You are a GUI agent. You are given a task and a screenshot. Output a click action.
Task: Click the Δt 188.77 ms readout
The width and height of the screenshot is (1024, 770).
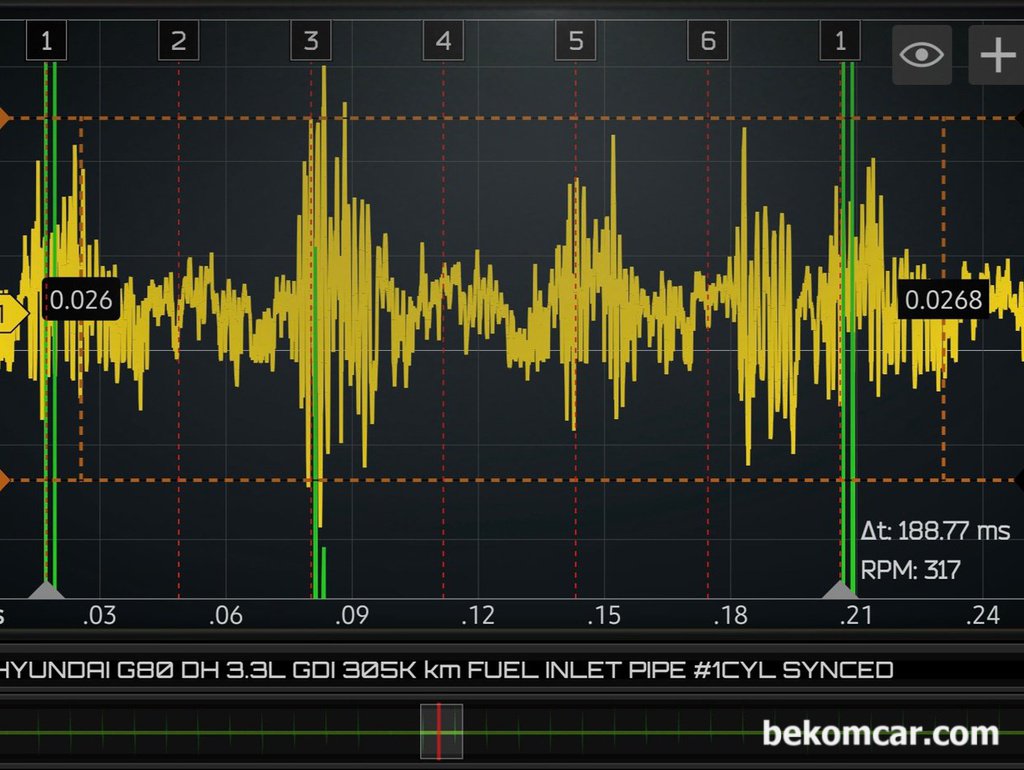(935, 530)
